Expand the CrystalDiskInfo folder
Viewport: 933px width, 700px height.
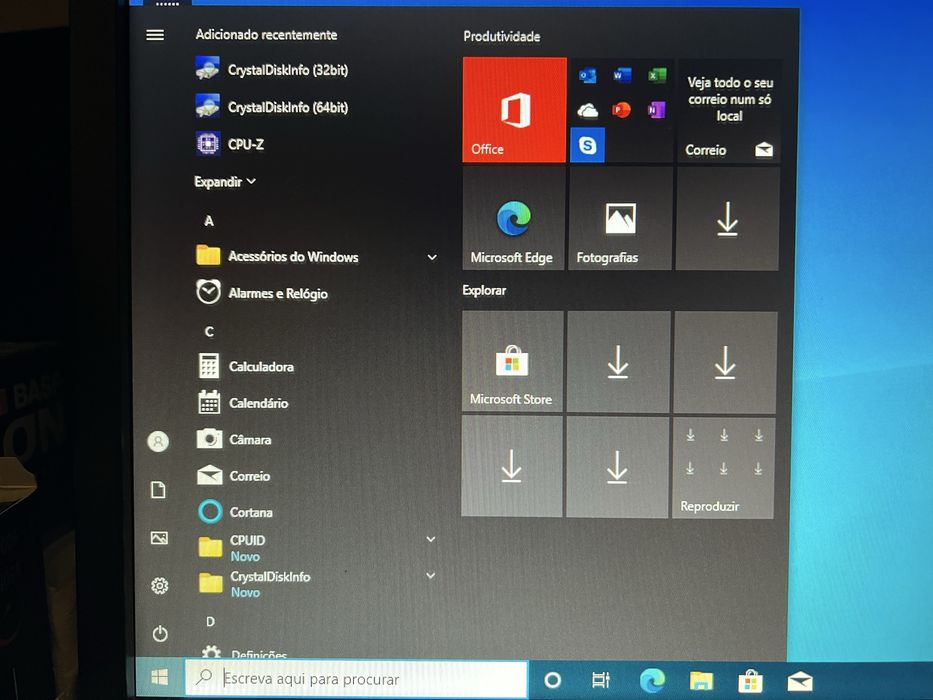click(x=318, y=583)
